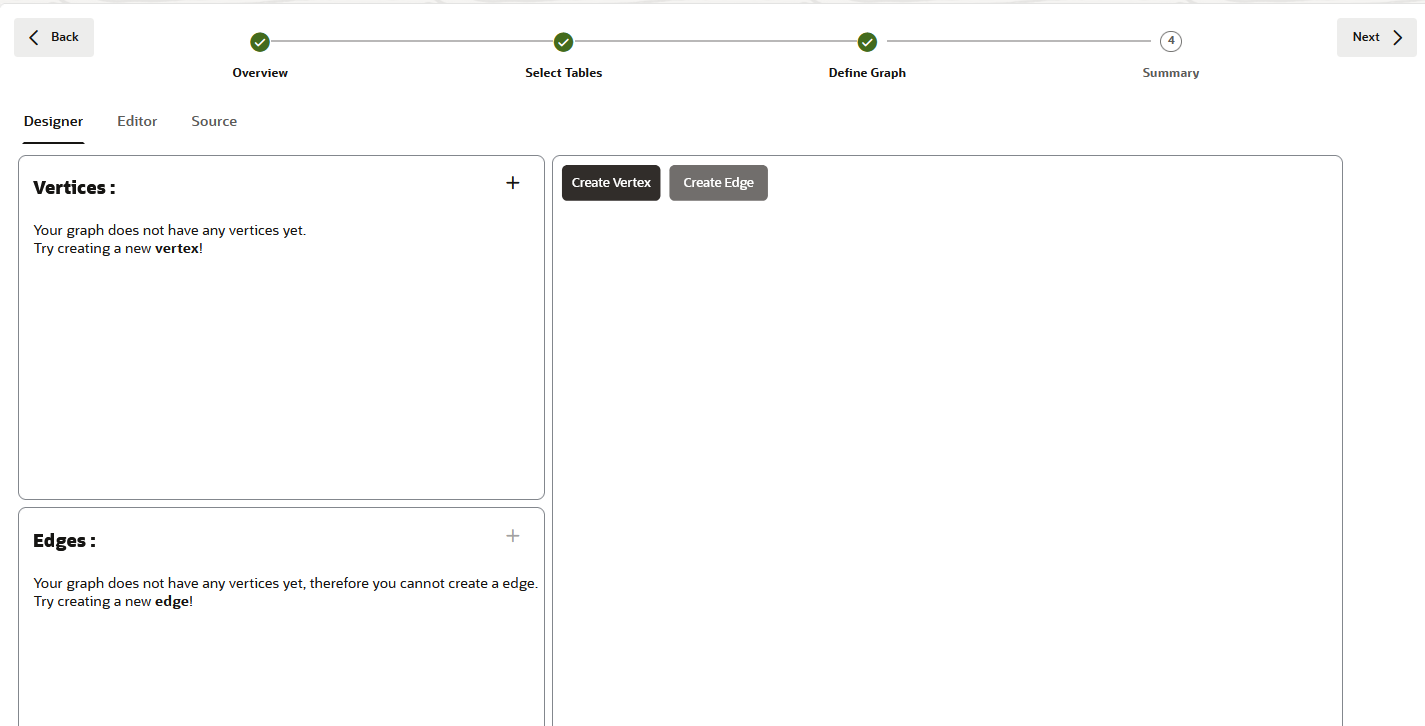Click the Define Graph step label
The image size is (1425, 726).
tap(866, 72)
